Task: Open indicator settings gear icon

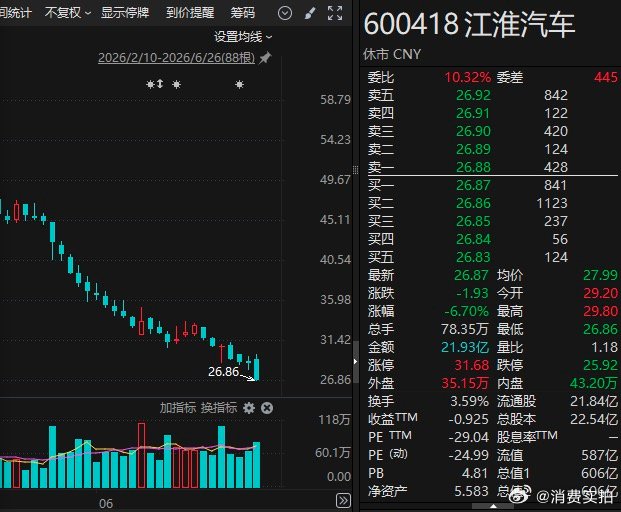Action: 249,408
